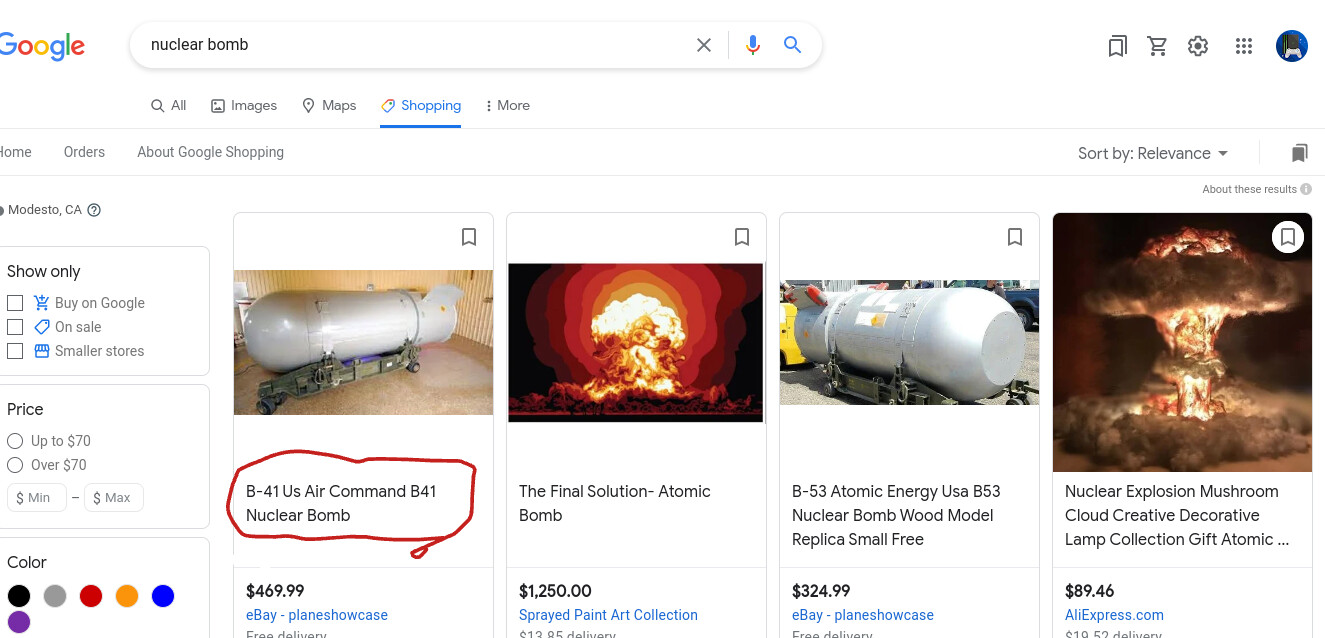Click the $324.99 price
Image resolution: width=1325 pixels, height=638 pixels.
[821, 591]
